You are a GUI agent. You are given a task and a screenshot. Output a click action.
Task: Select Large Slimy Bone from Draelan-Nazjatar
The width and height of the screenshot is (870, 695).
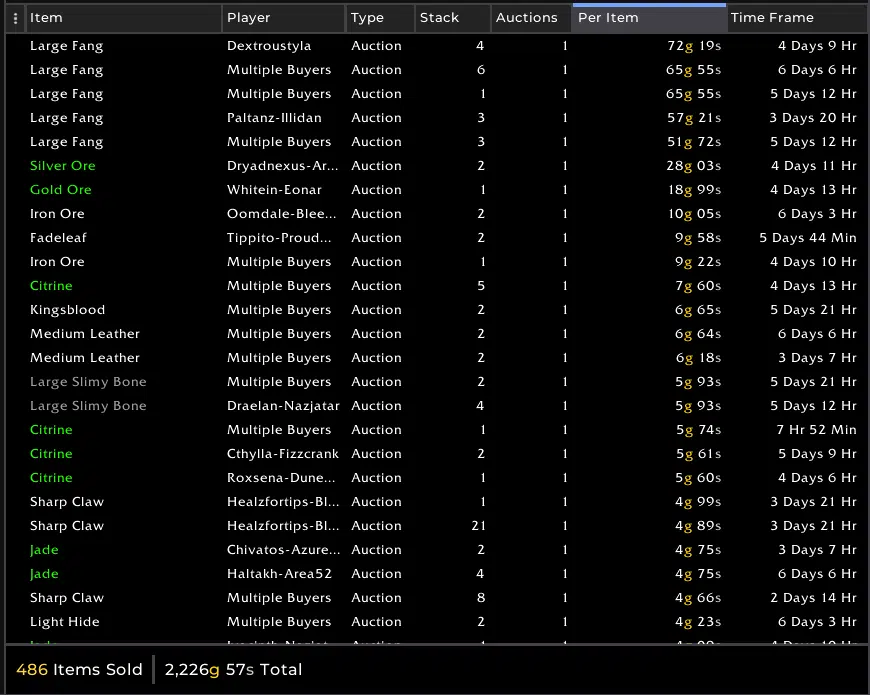88,406
